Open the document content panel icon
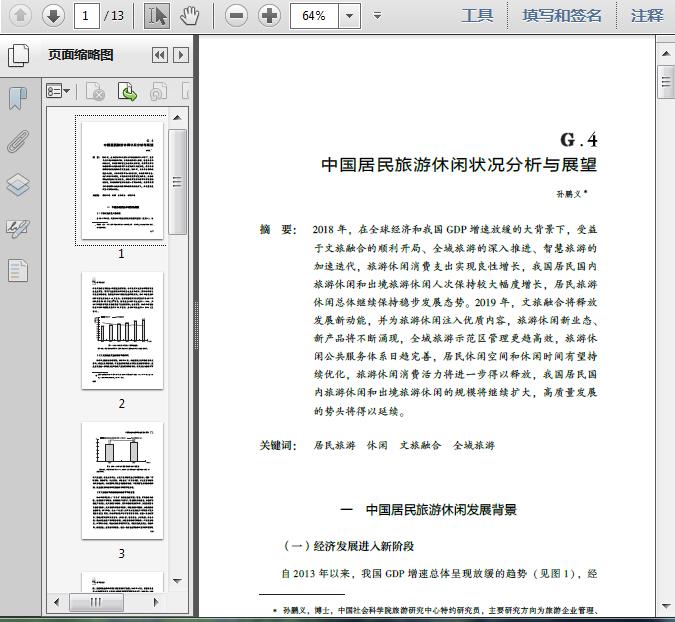The image size is (675, 622). tap(18, 271)
